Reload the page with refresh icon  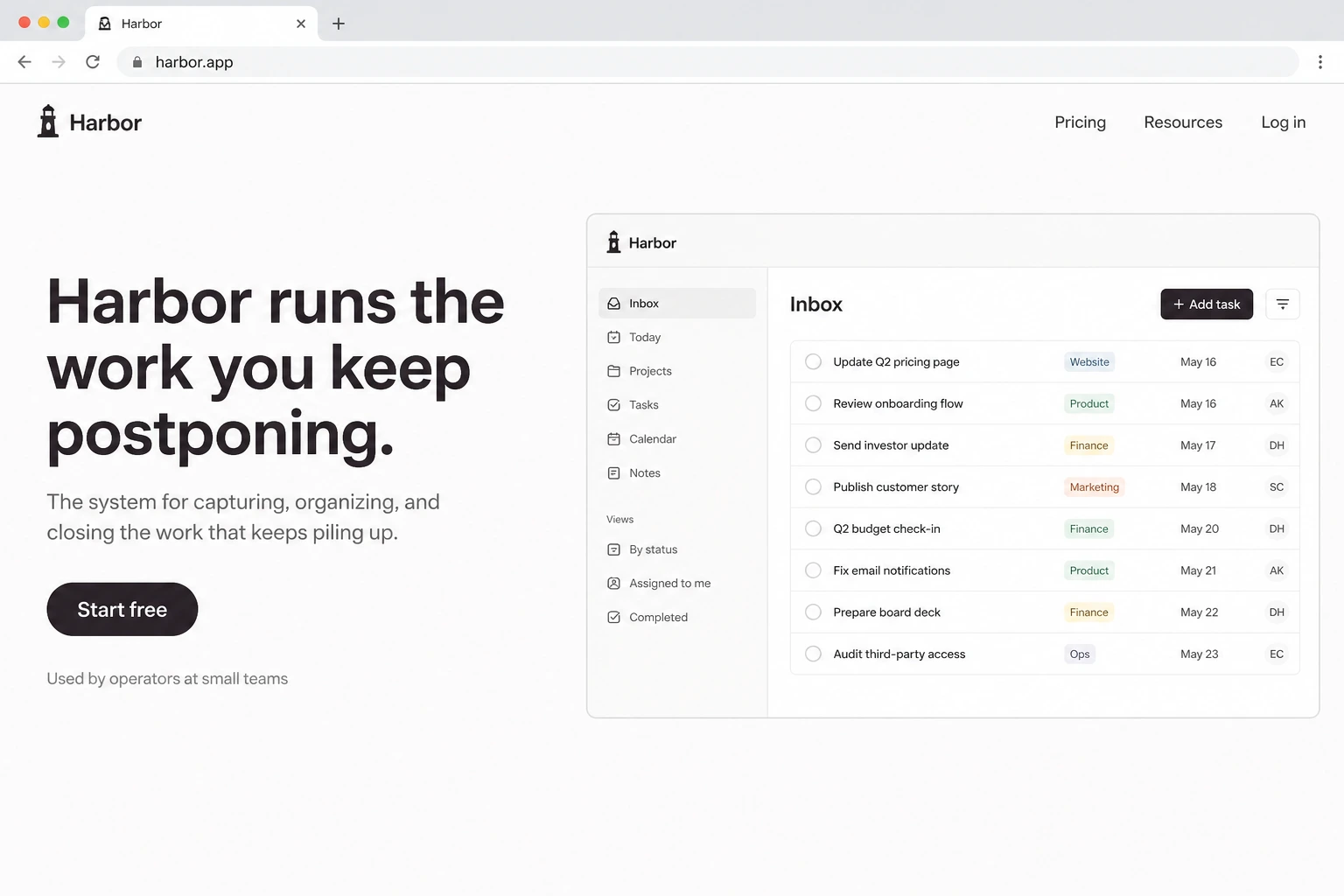coord(93,62)
